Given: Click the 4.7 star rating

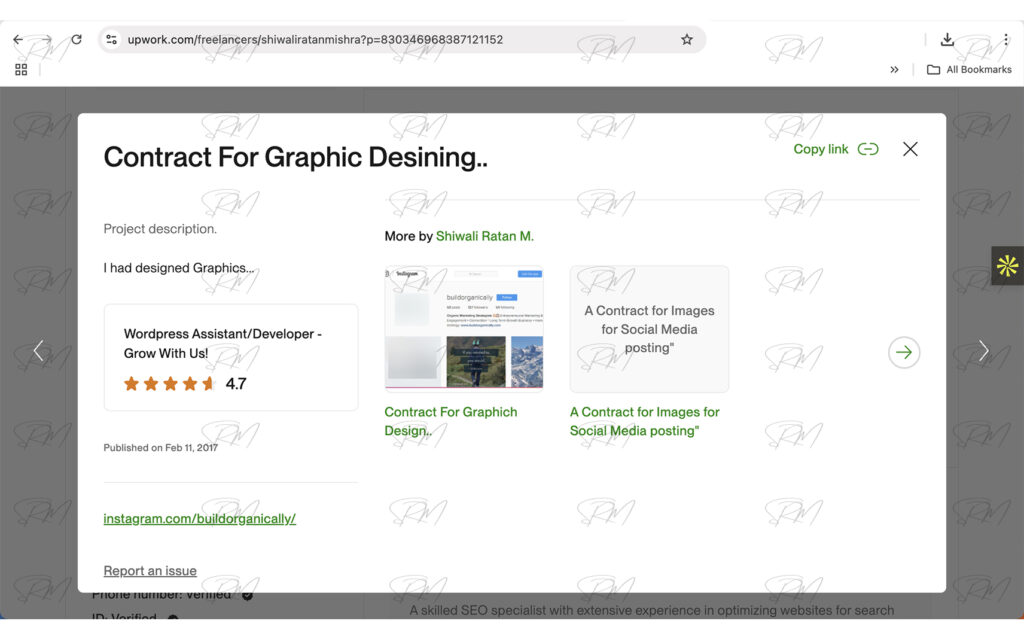Looking at the screenshot, I should click(184, 384).
